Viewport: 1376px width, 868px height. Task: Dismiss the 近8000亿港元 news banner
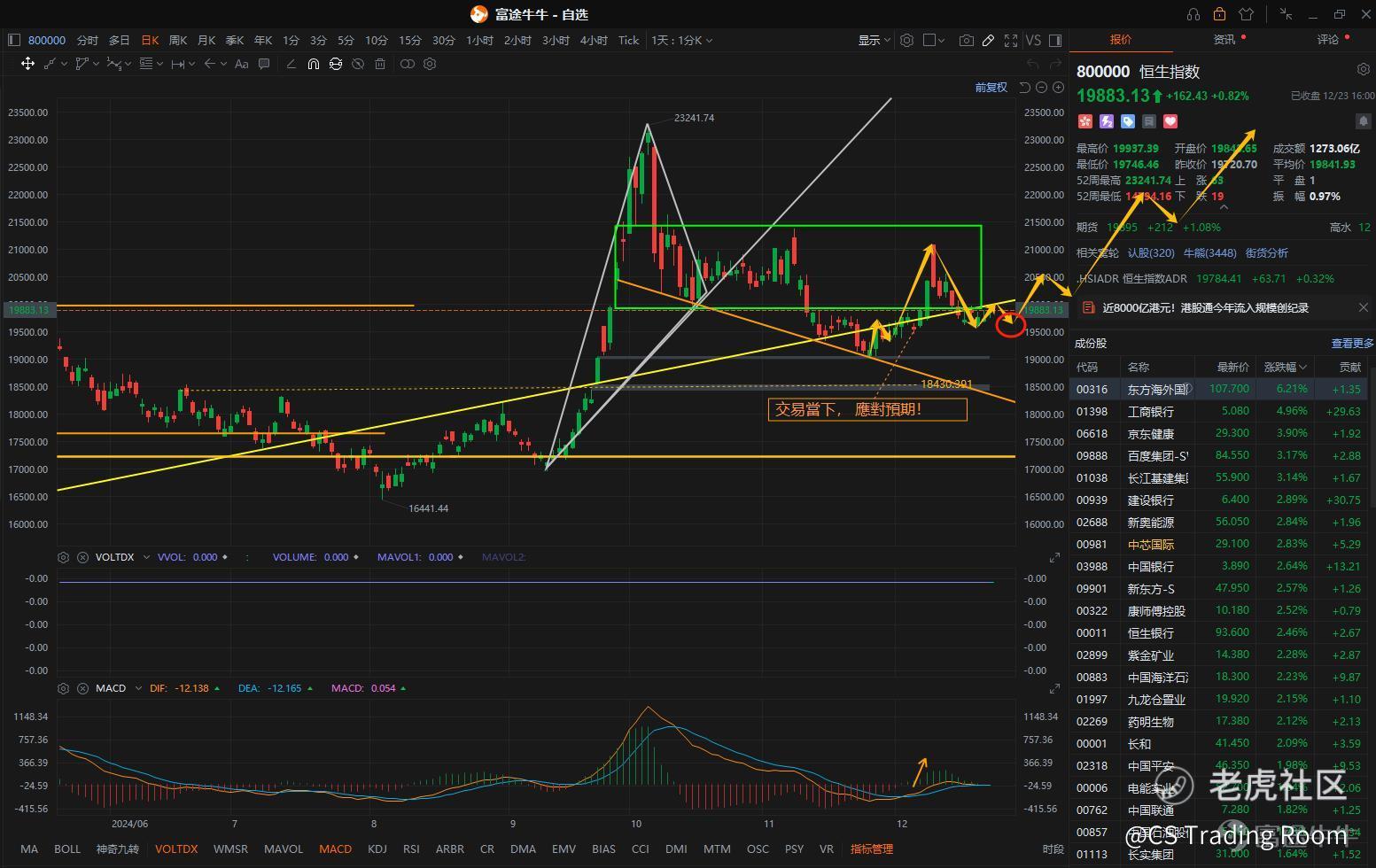[x=1363, y=307]
